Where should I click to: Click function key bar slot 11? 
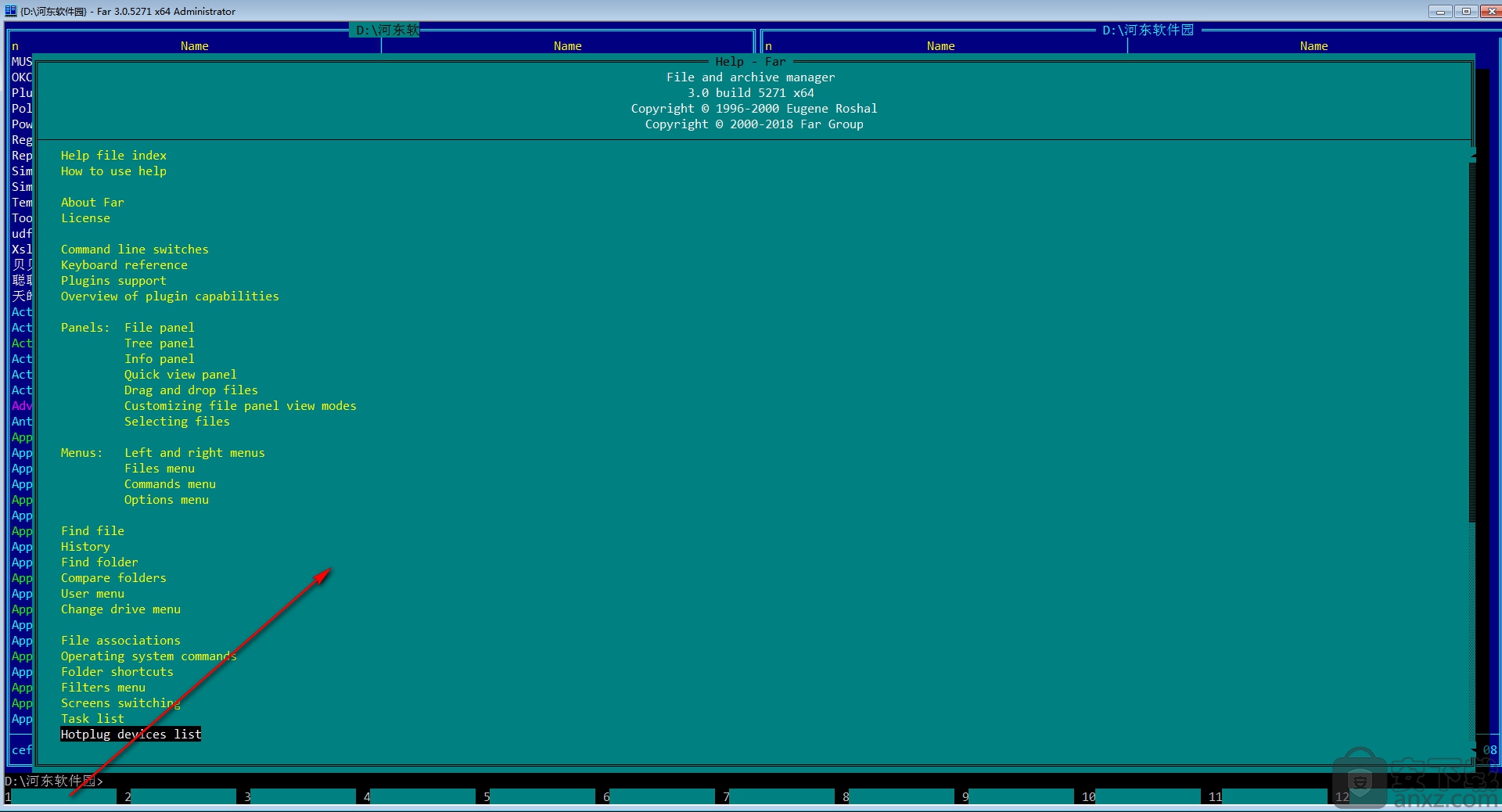1267,796
